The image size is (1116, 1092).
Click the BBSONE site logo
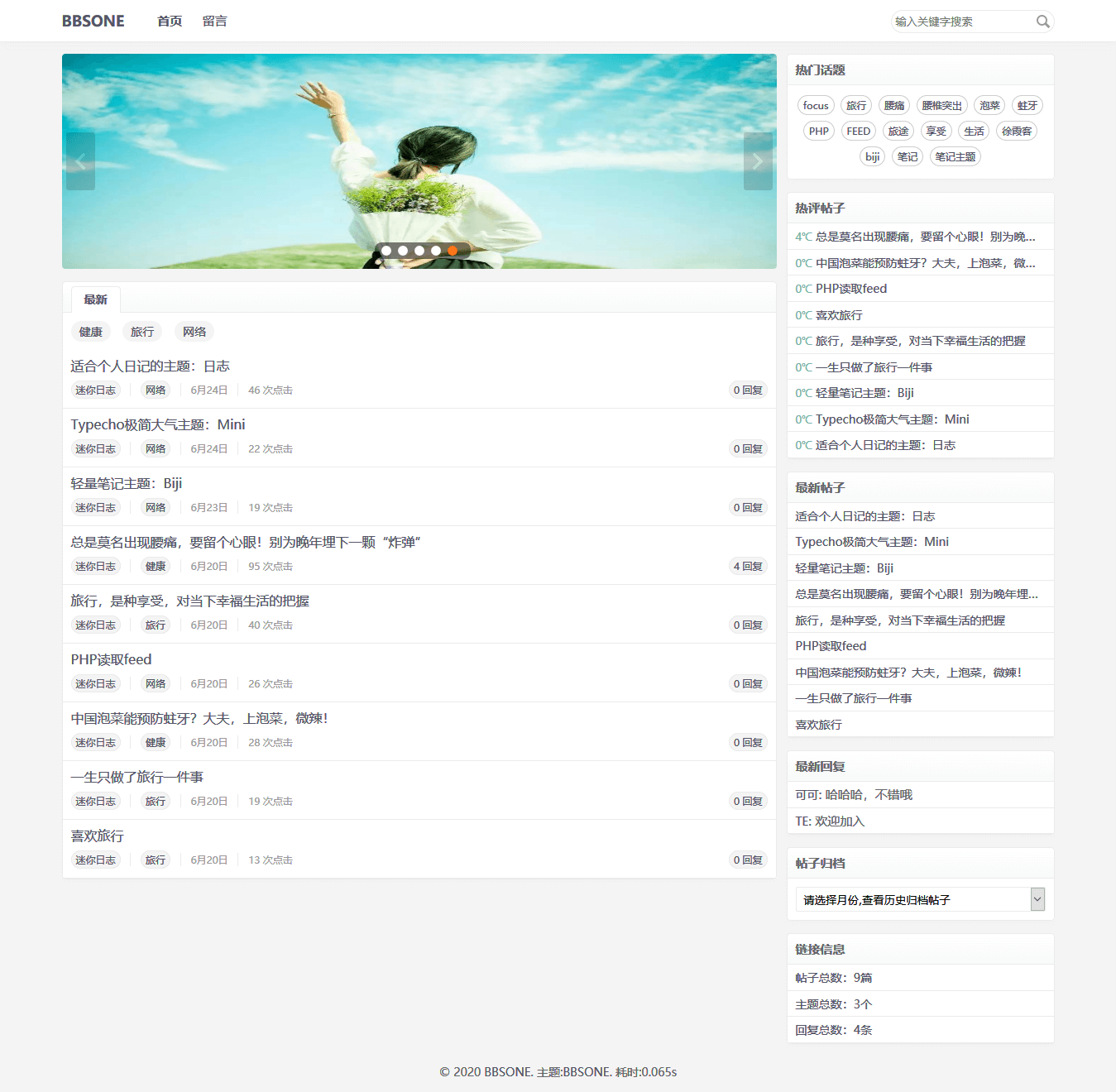(x=93, y=21)
